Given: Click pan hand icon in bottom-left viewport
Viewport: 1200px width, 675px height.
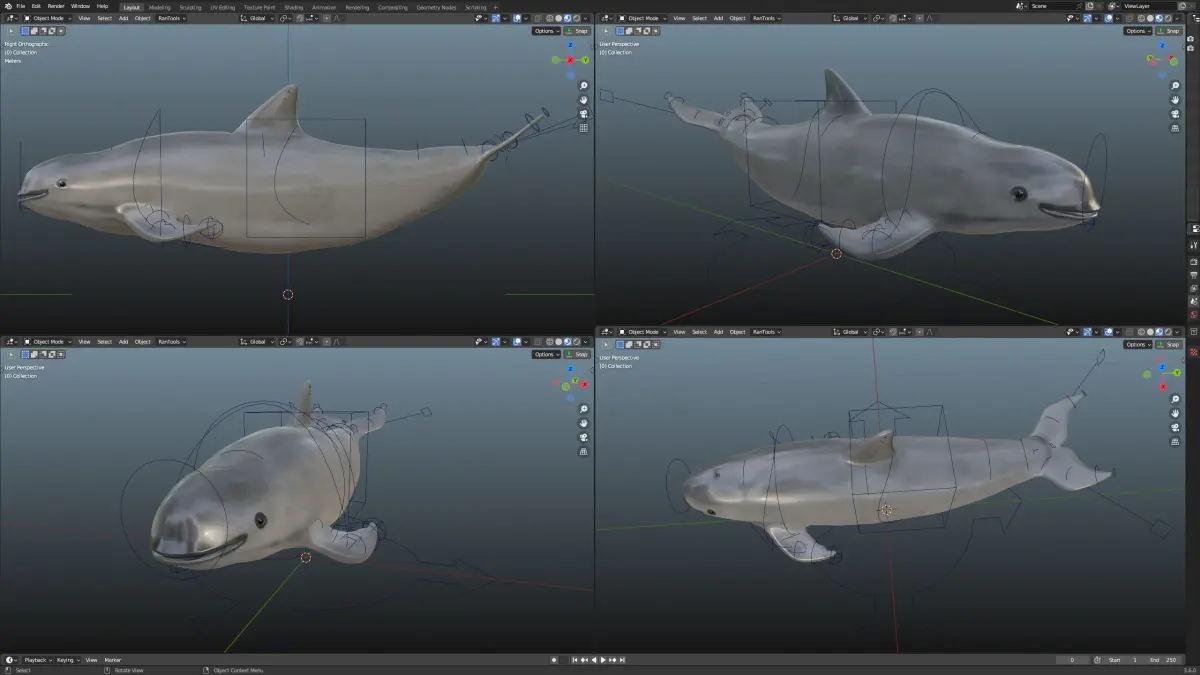Looking at the screenshot, I should tap(584, 423).
